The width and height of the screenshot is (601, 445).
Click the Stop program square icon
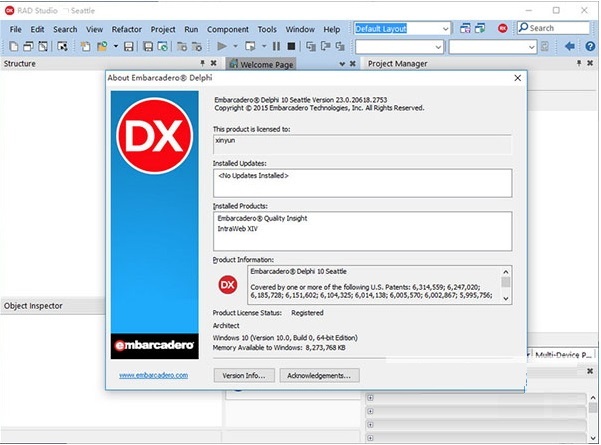click(291, 46)
